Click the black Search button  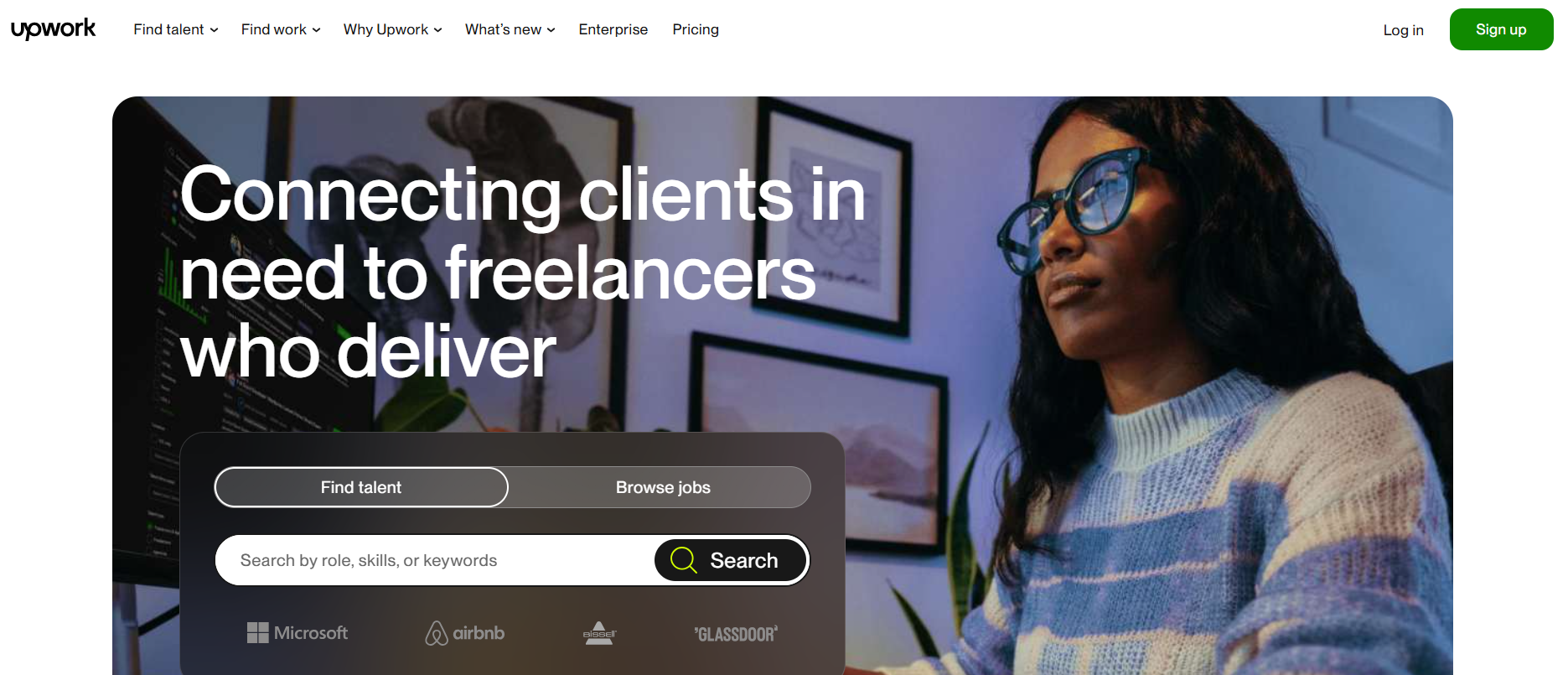pos(731,560)
